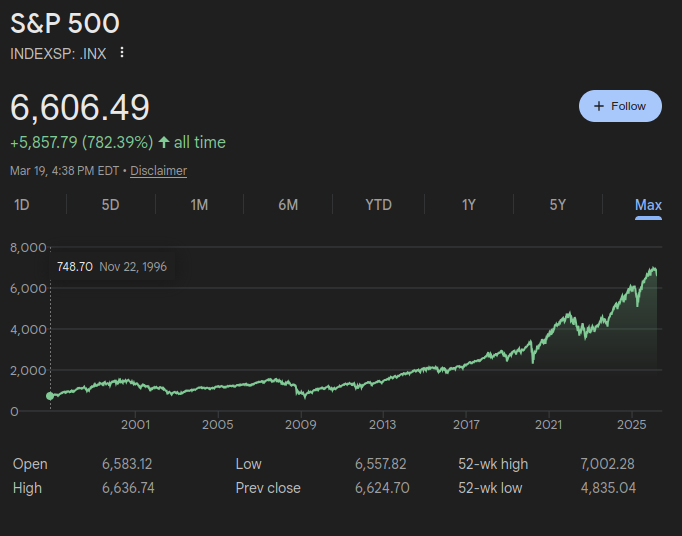Click the 6,606.49 index price
Screen dimensions: 682x536
click(80, 107)
